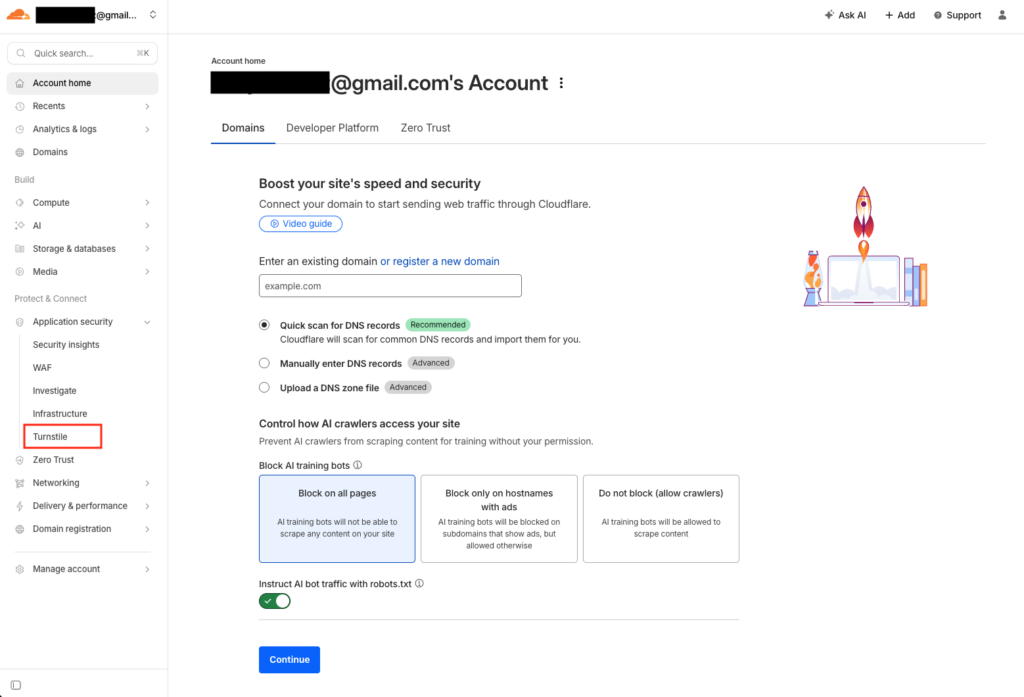Switch to the Zero Trust tab

[x=425, y=128]
